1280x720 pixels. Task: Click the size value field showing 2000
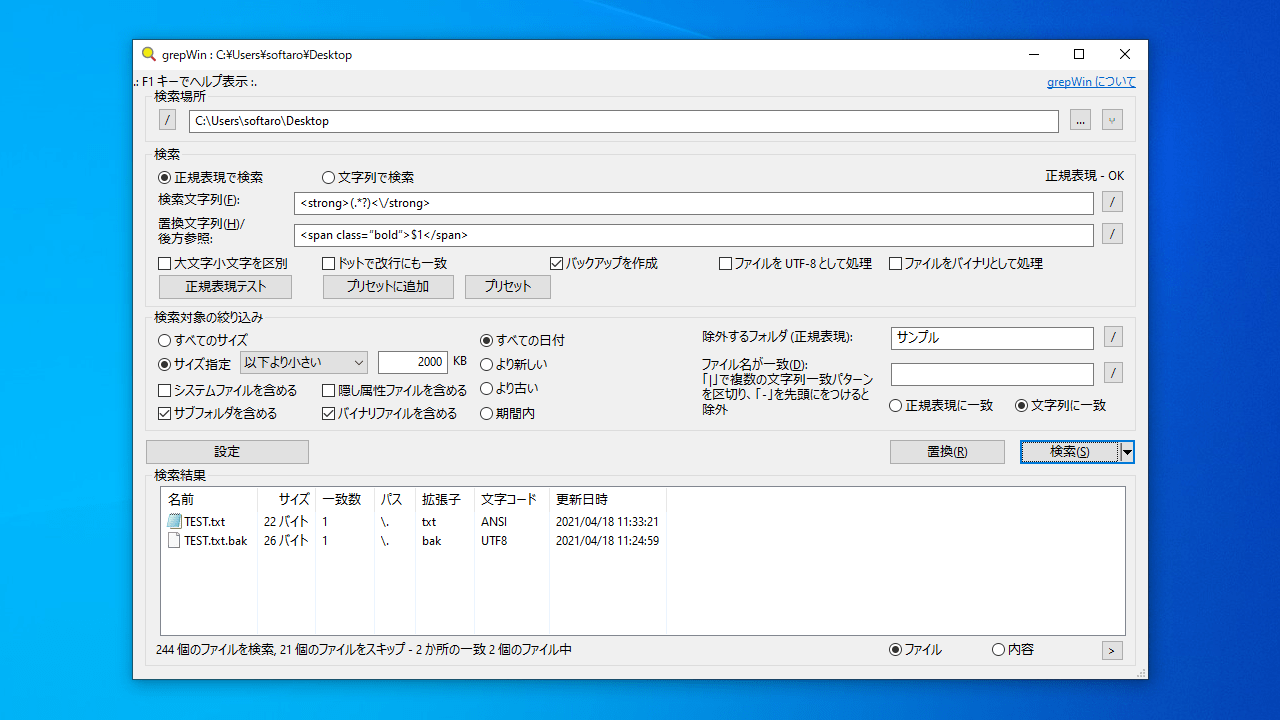click(412, 363)
